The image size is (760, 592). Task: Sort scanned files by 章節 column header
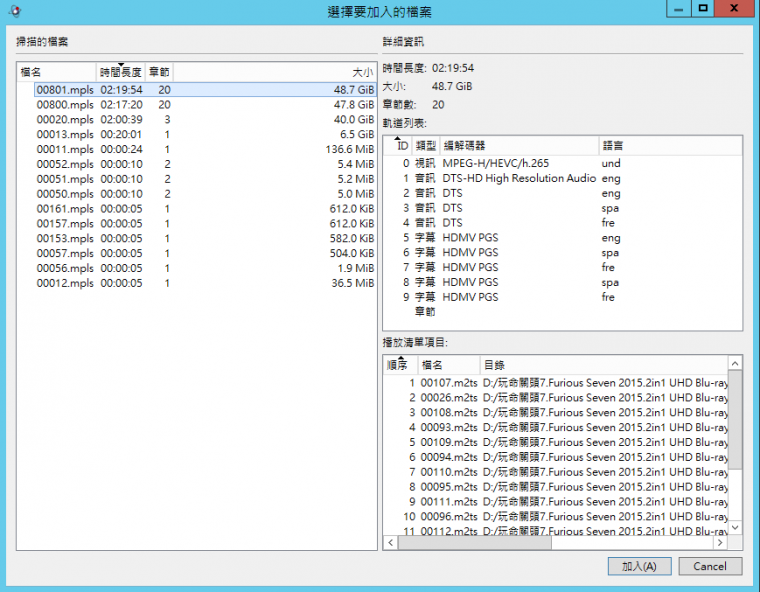[159, 72]
